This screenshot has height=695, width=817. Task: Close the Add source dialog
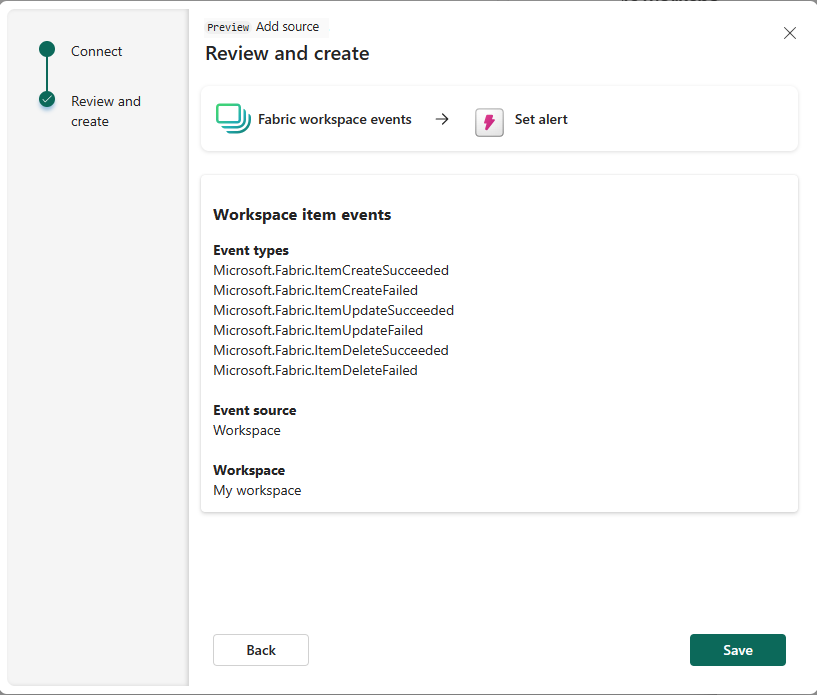(x=789, y=33)
